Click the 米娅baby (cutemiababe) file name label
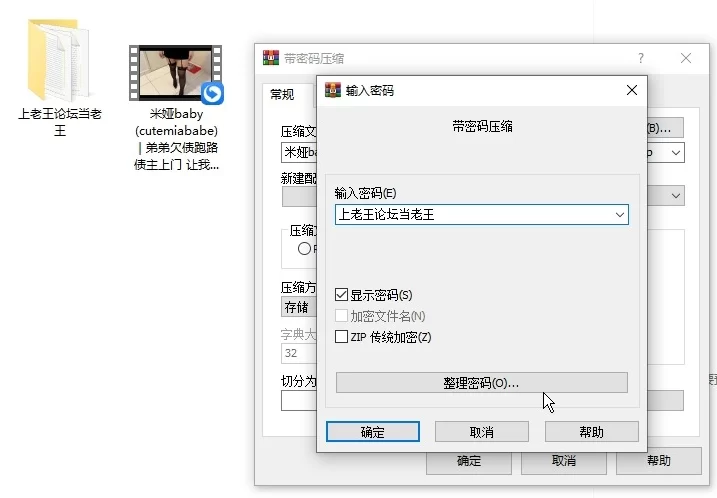Viewport: 717px width, 498px height. [176, 139]
